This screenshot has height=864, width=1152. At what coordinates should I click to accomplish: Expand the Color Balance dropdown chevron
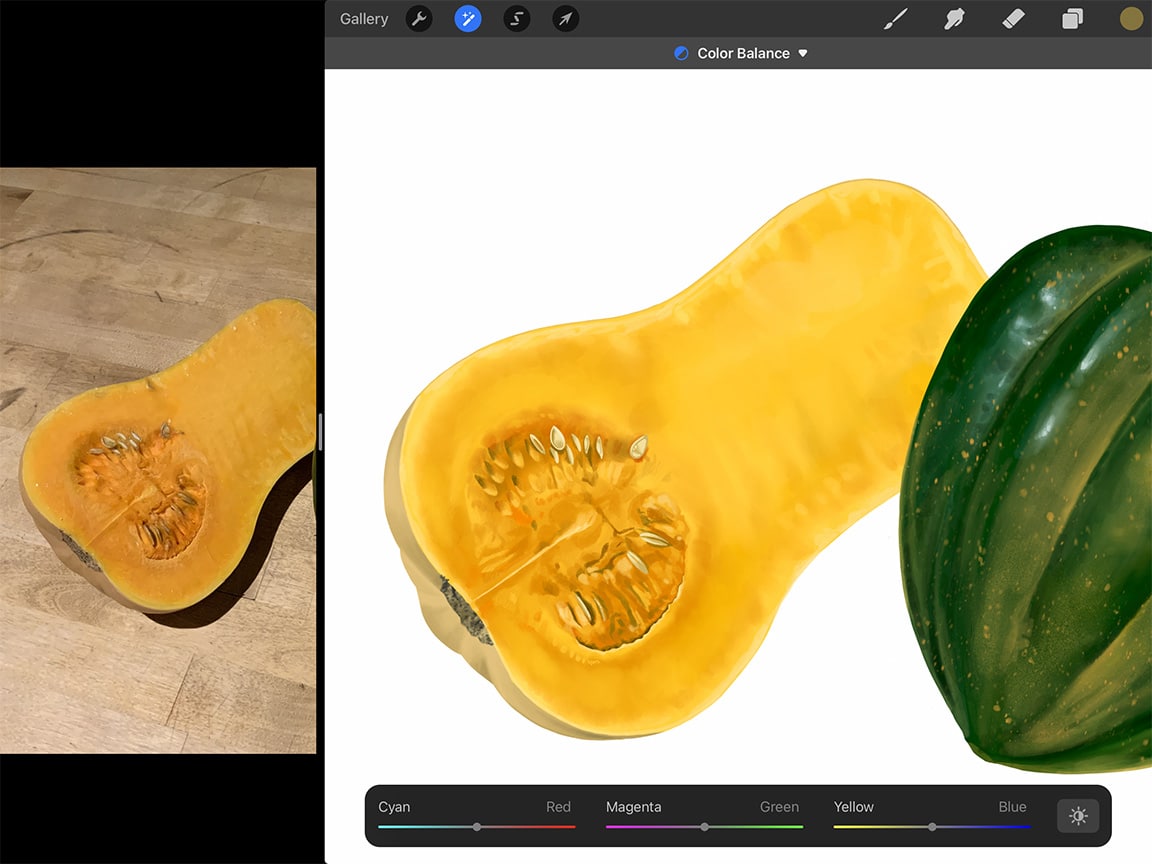coord(803,53)
